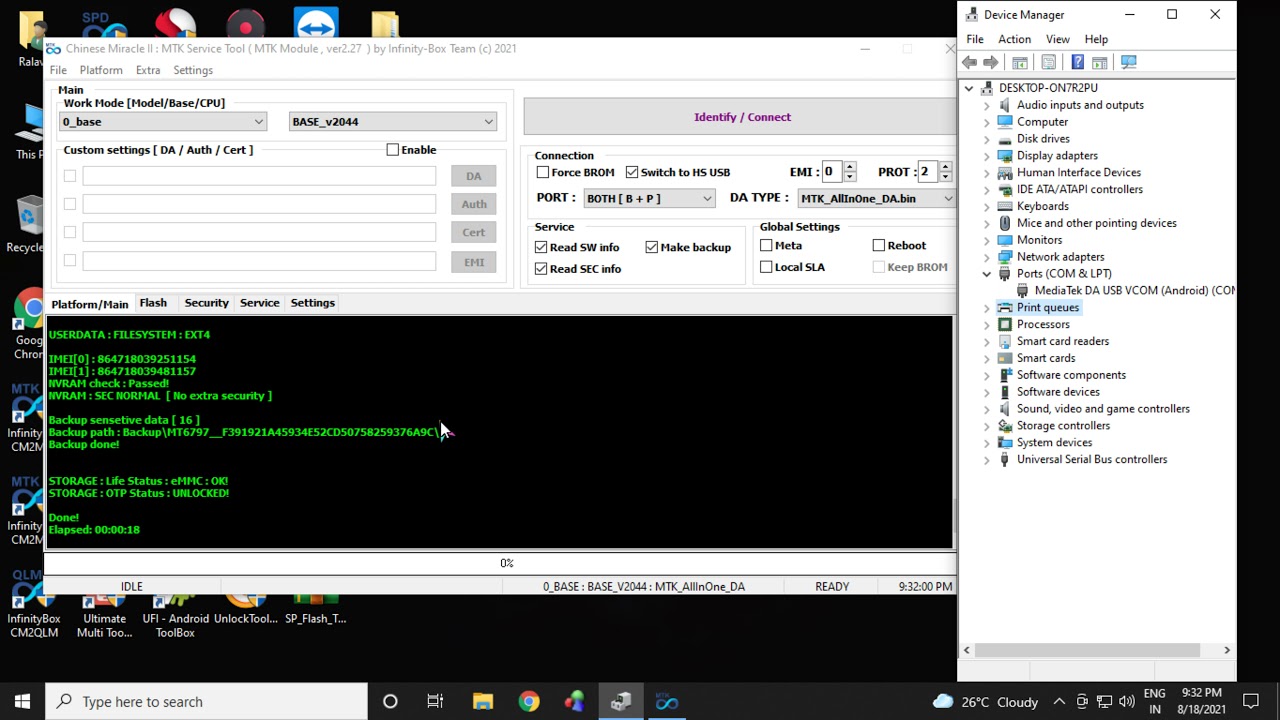Click the DA custom settings button
The height and width of the screenshot is (720, 1280).
(473, 176)
